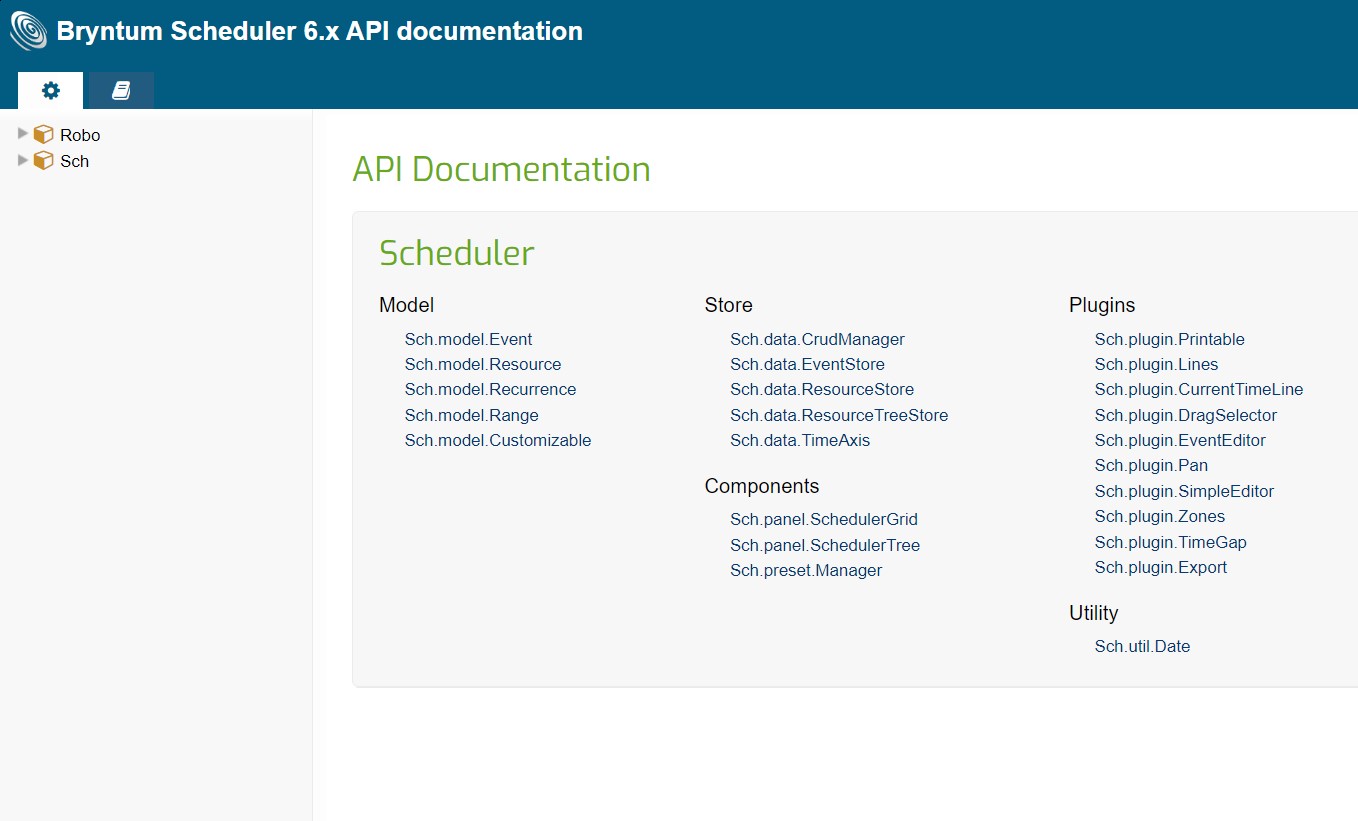Click the Components section heading
The height and width of the screenshot is (821, 1358).
pyautogui.click(x=761, y=486)
